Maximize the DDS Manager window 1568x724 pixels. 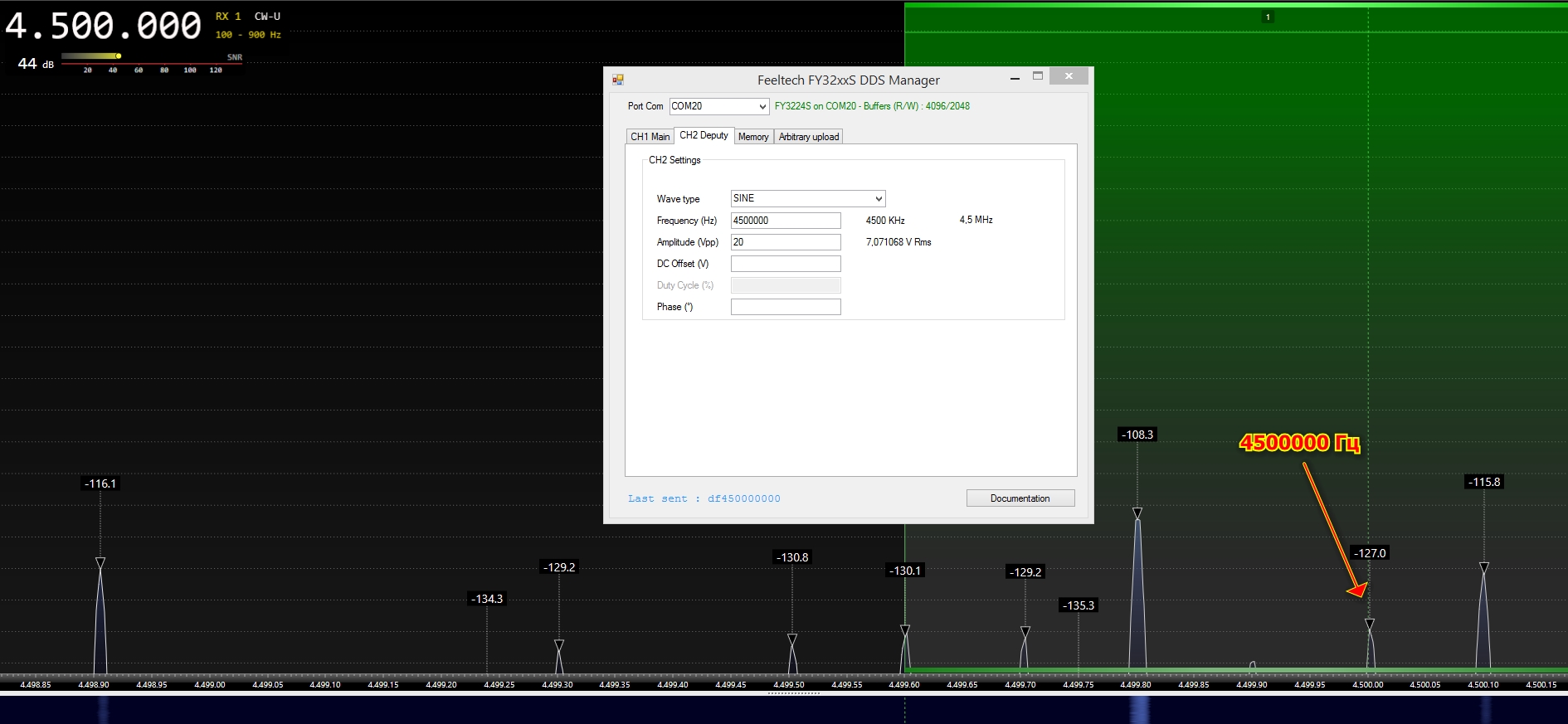tap(1037, 76)
